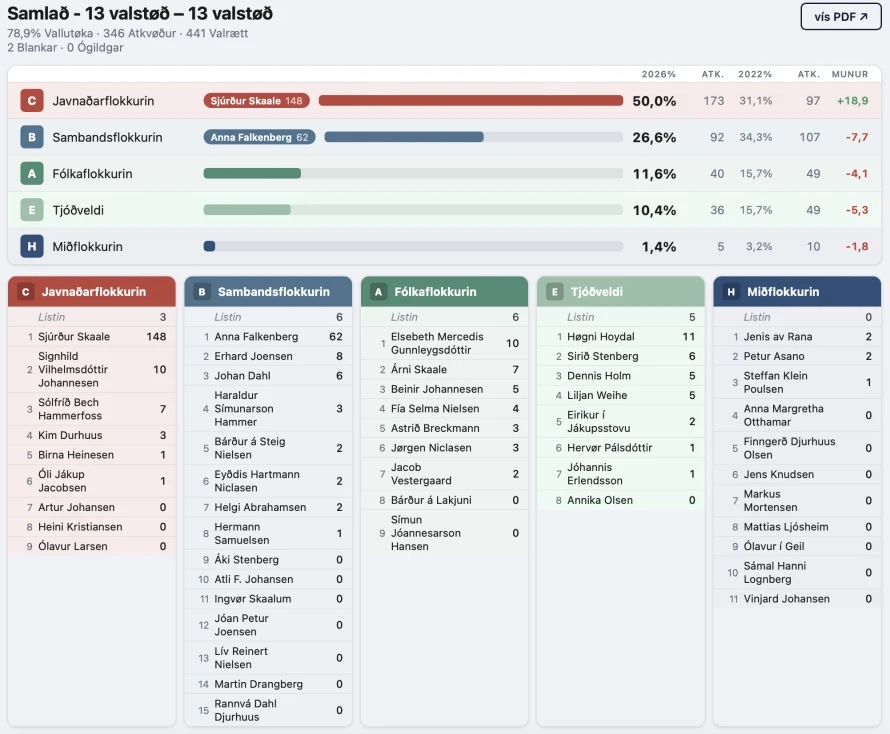Click the Listin row in Sambandsflokkurin card
The image size is (890, 734).
pos(268,317)
